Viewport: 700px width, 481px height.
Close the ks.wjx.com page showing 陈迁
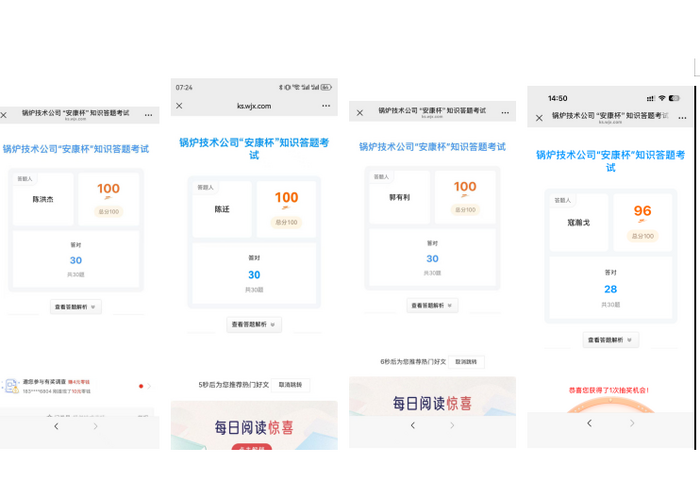[x=180, y=105]
